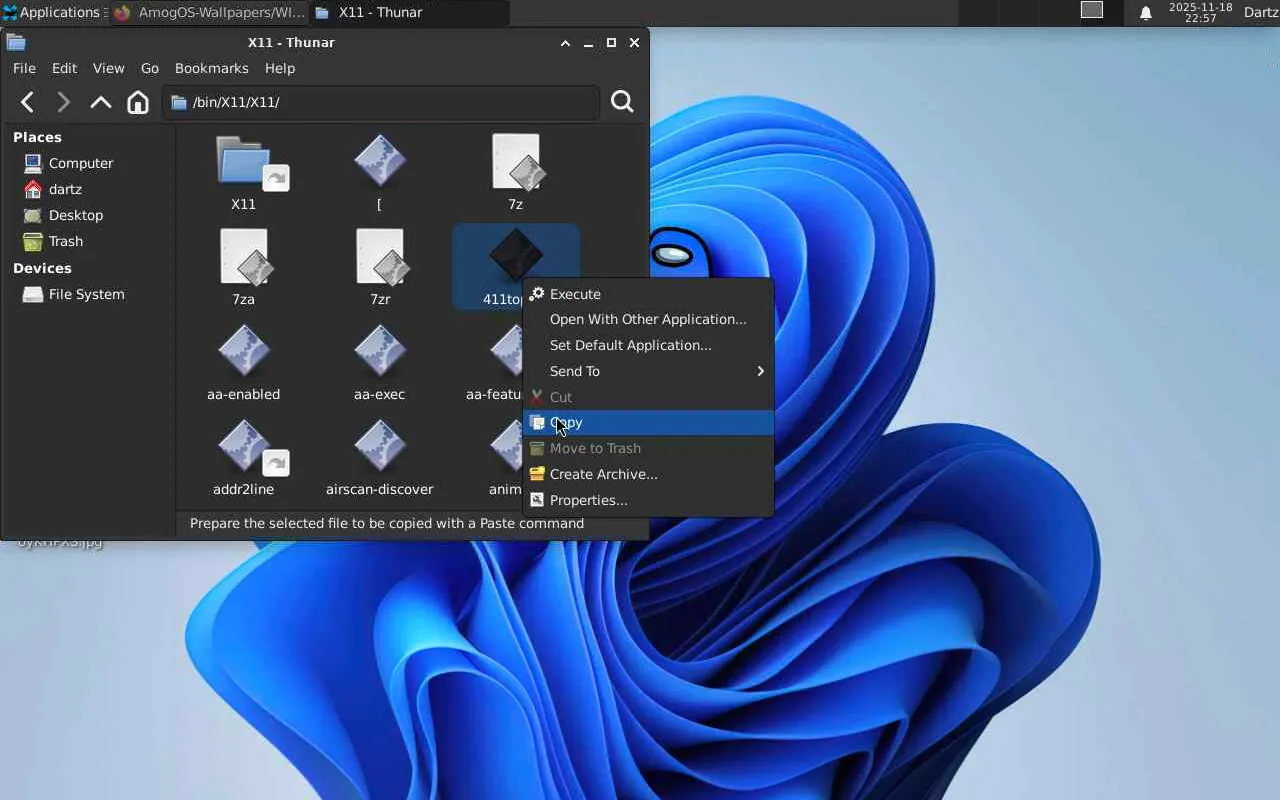Open Properties... from the context menu
The height and width of the screenshot is (800, 1280).
[648, 500]
